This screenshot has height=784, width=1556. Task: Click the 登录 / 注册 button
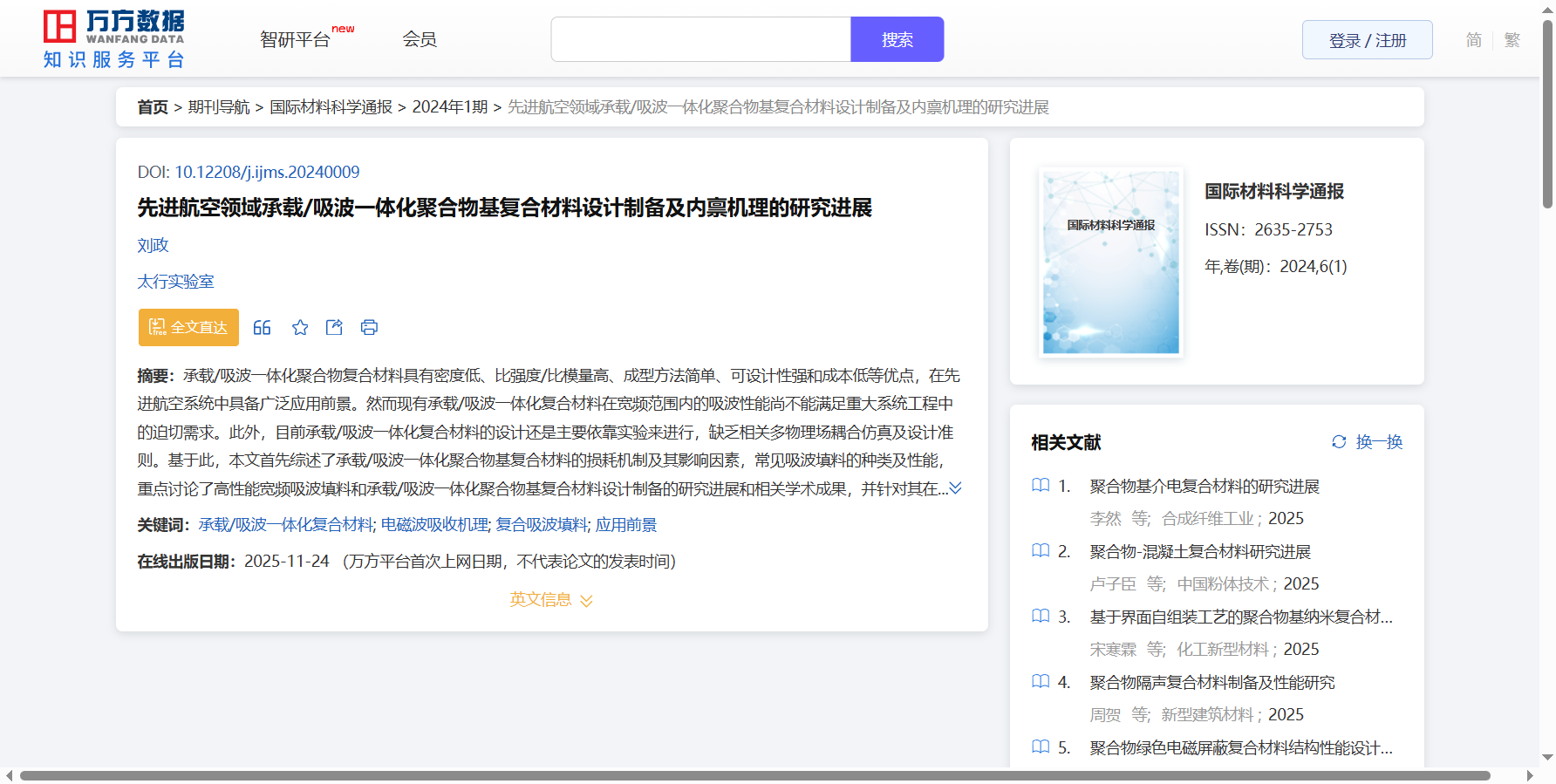tap(1367, 40)
